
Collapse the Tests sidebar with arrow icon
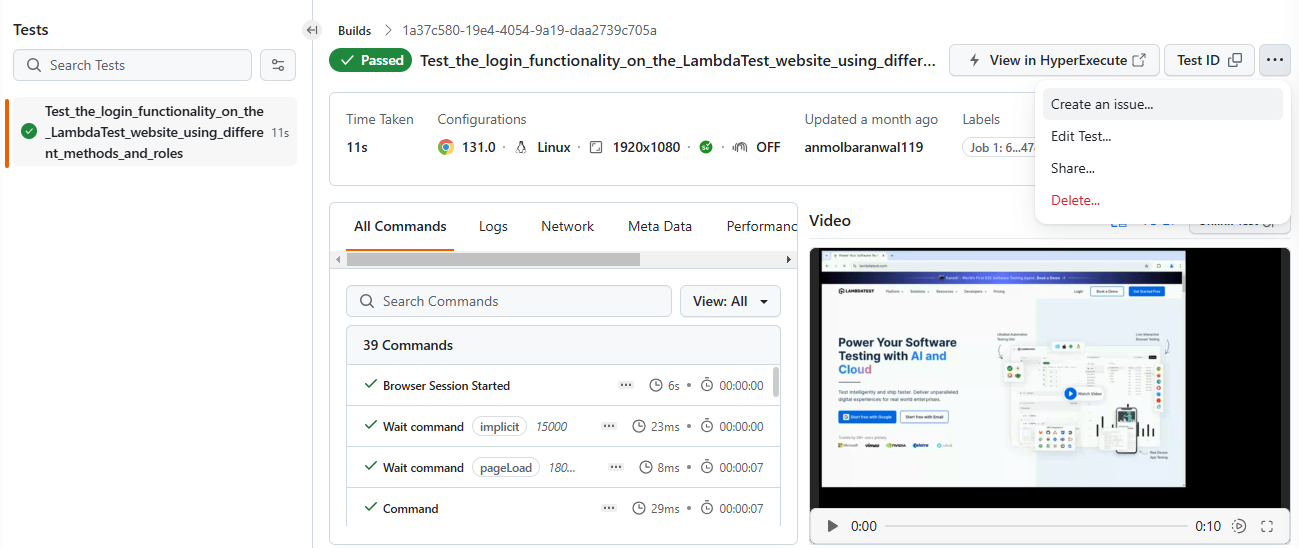(312, 30)
